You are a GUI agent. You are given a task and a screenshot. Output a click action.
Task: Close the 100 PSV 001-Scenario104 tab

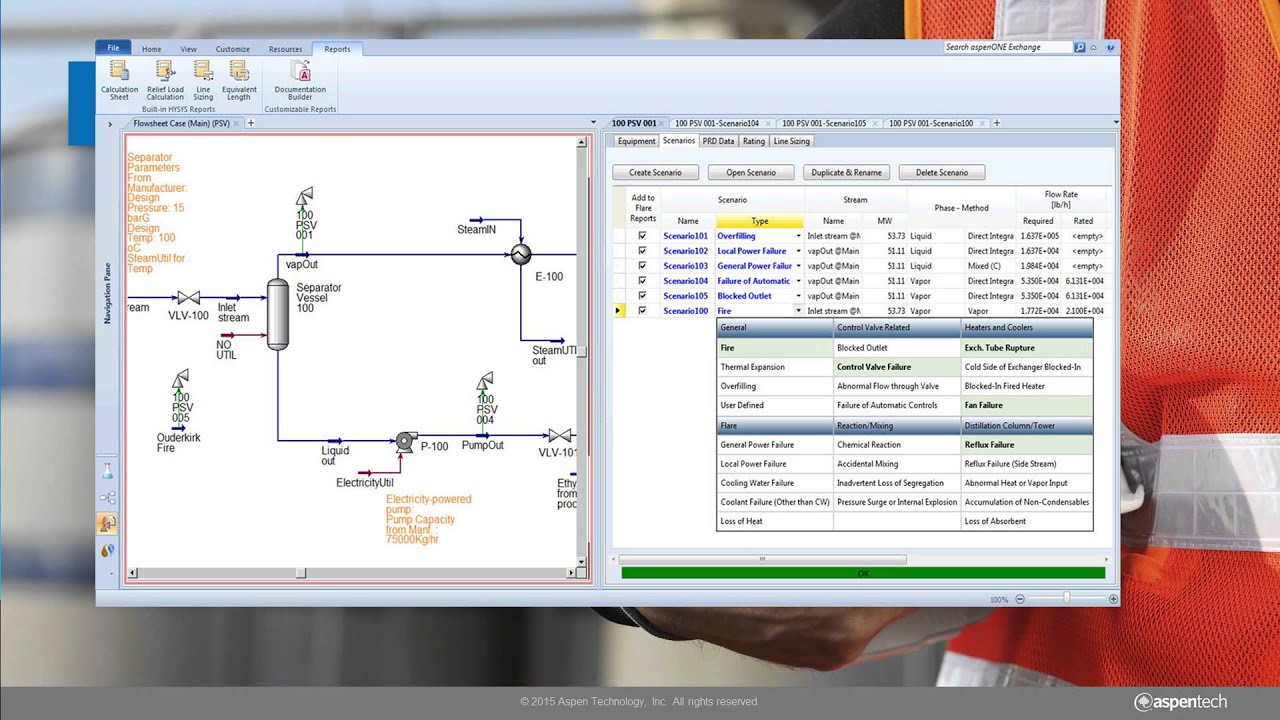coord(766,123)
